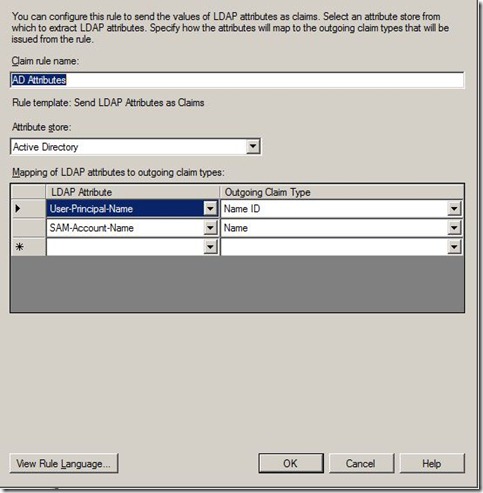Confirm with the OK button
This screenshot has width=483, height=493.
(x=291, y=463)
